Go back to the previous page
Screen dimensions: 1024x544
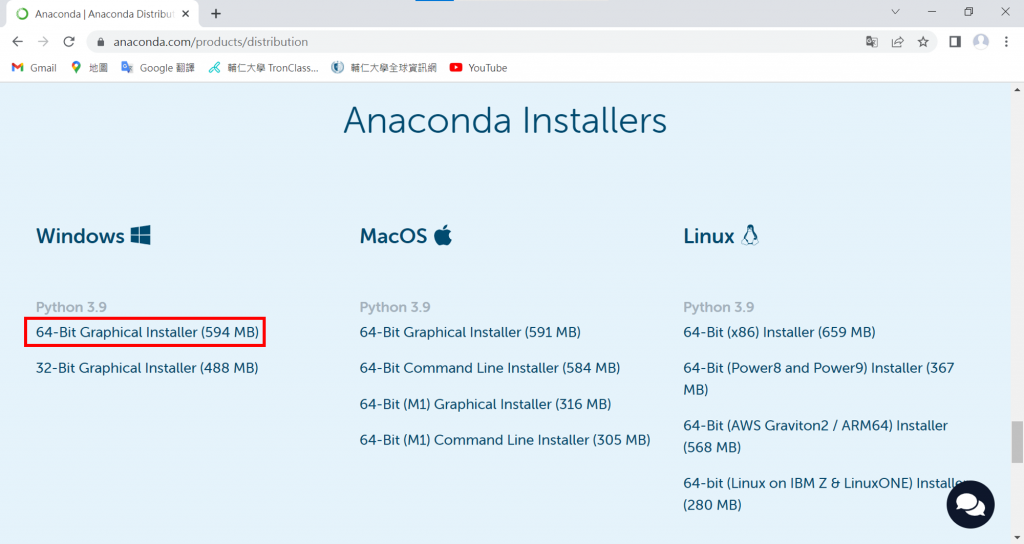point(18,42)
